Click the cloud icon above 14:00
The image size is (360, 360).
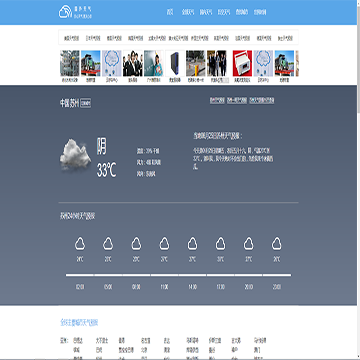point(192,243)
